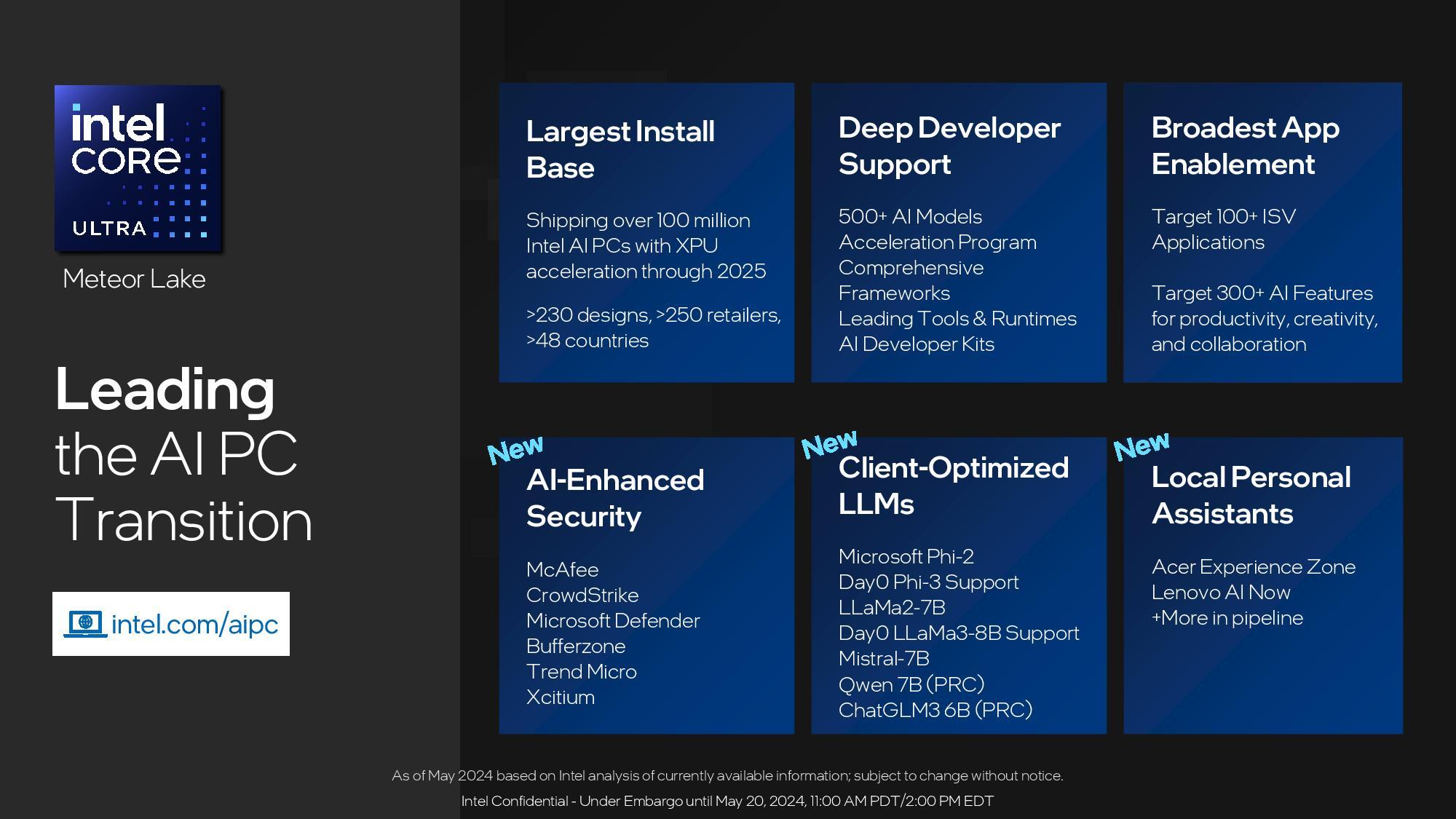Viewport: 1456px width, 819px height.
Task: Click the 'Leading' headline word
Action: (x=165, y=389)
